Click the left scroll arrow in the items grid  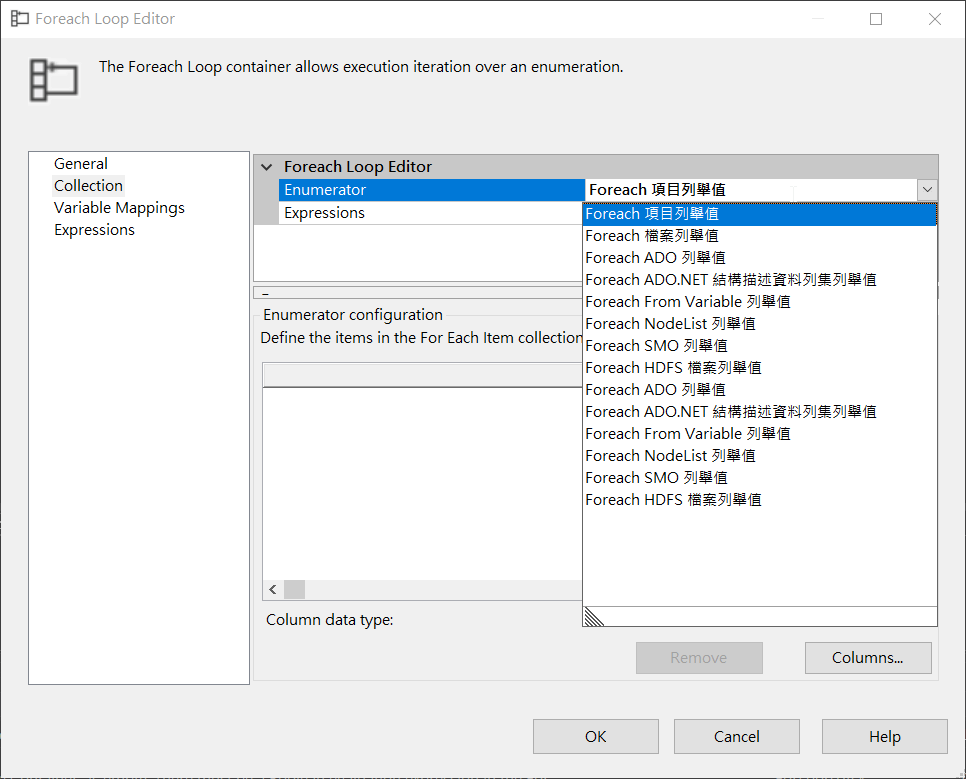click(x=273, y=589)
